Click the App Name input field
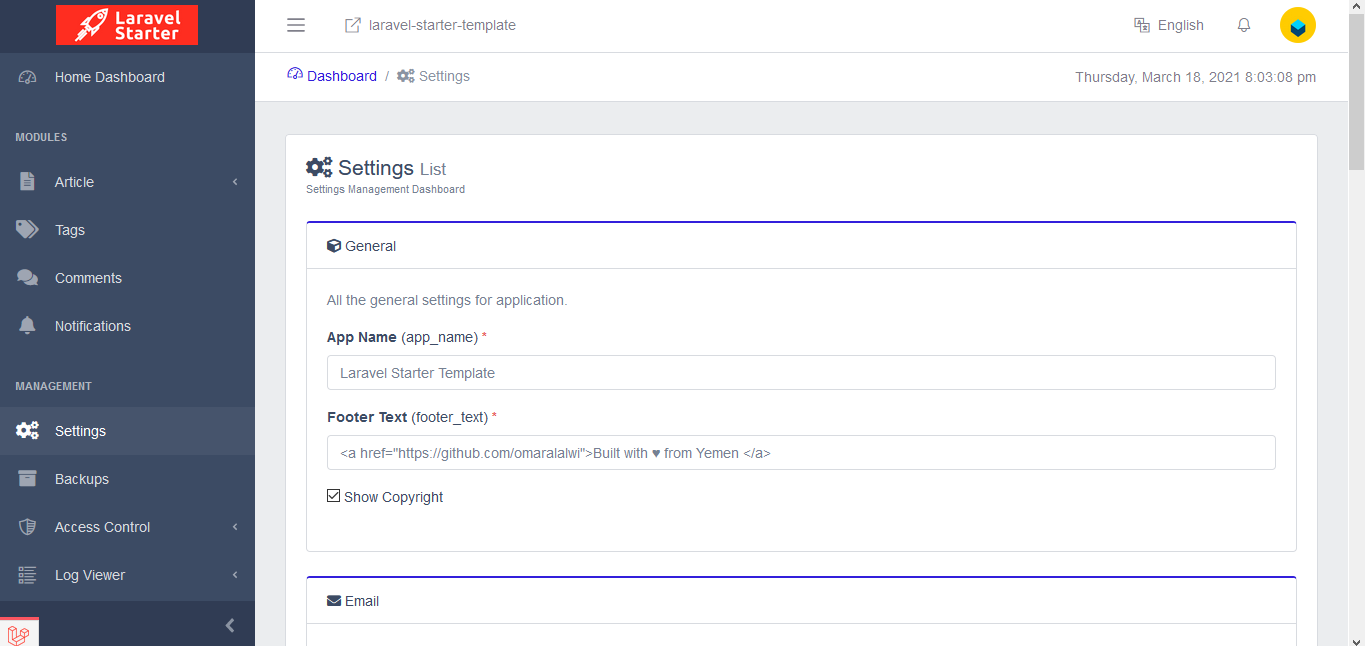The width and height of the screenshot is (1365, 646). tap(800, 373)
